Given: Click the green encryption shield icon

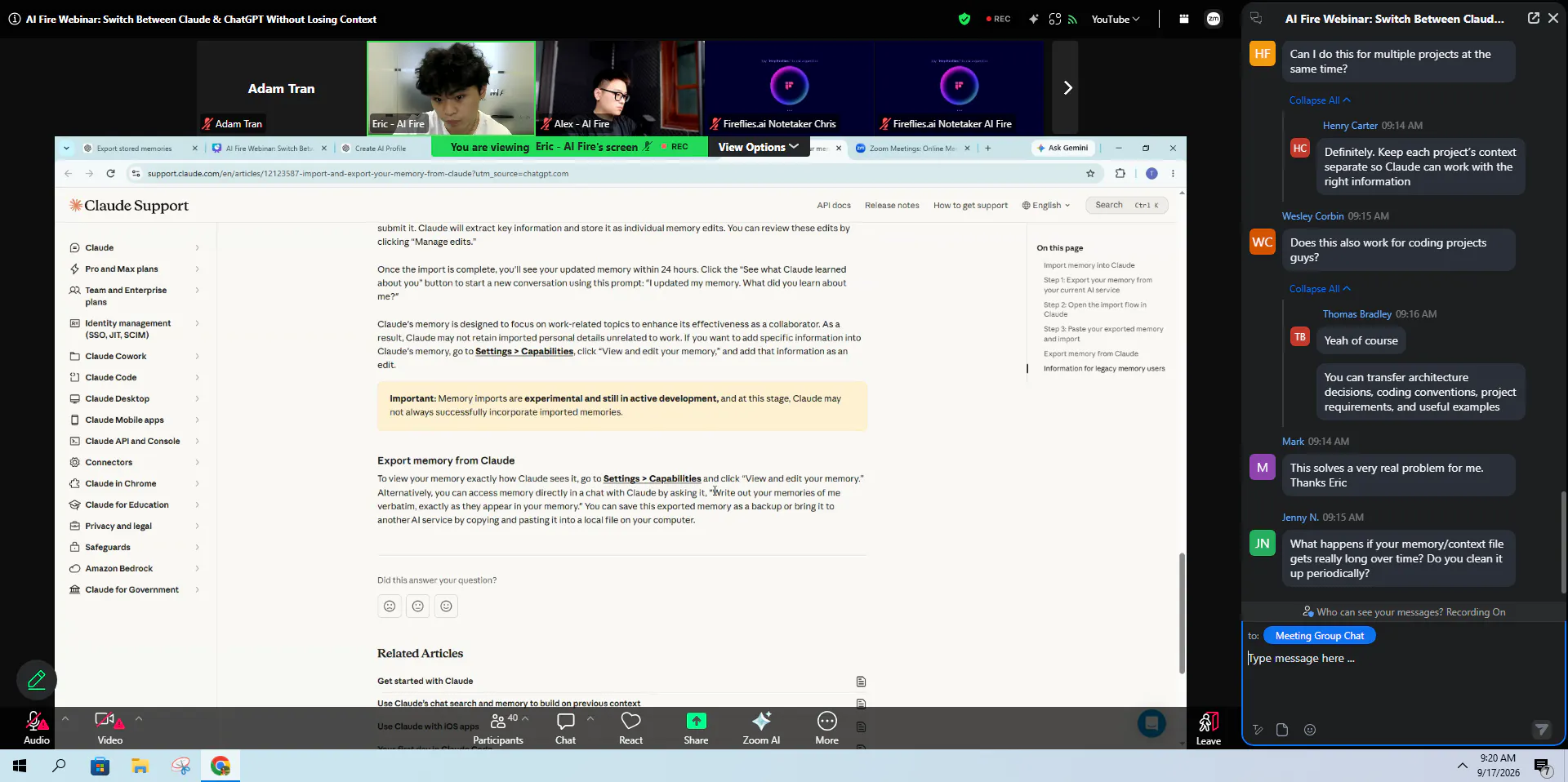Looking at the screenshot, I should click(x=964, y=19).
